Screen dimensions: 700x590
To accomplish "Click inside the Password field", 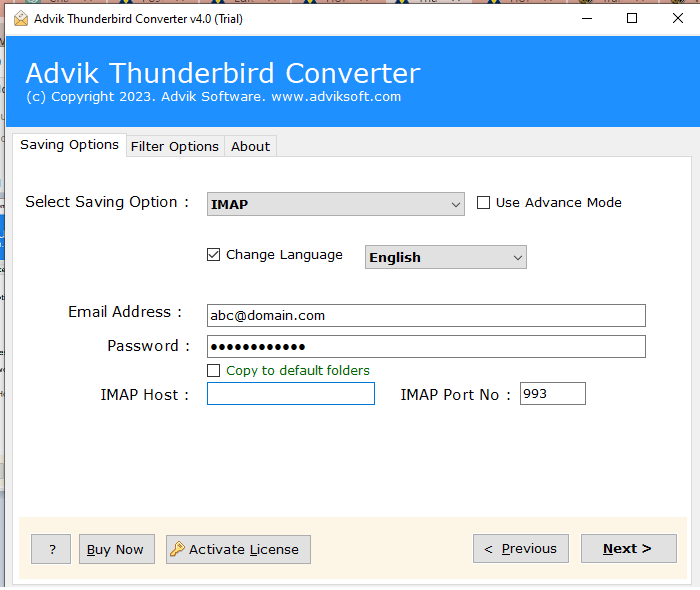I will [x=426, y=346].
